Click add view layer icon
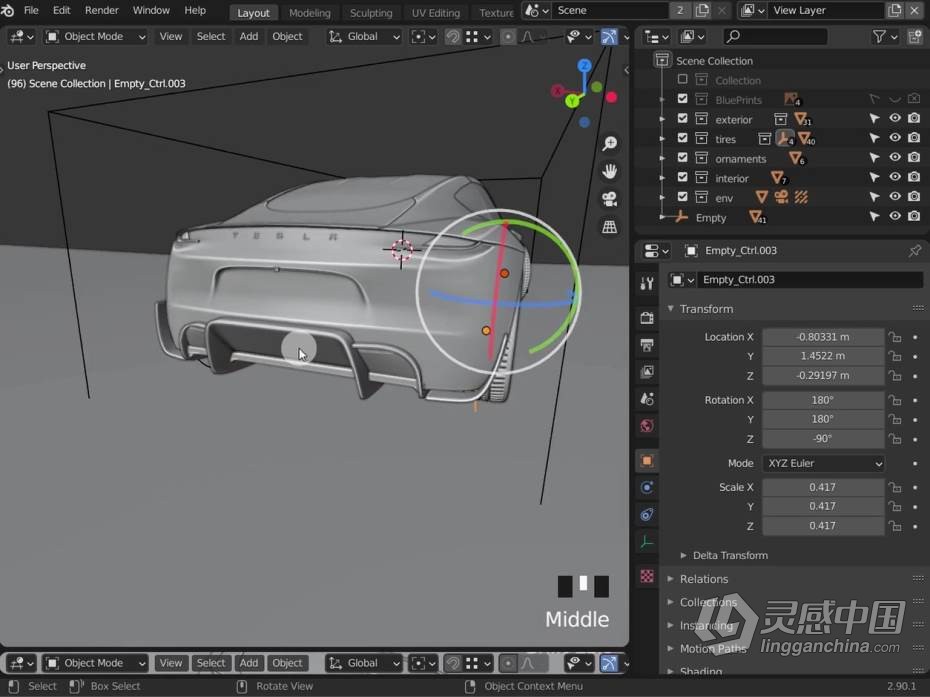Screen dimensions: 930x697 [894, 11]
